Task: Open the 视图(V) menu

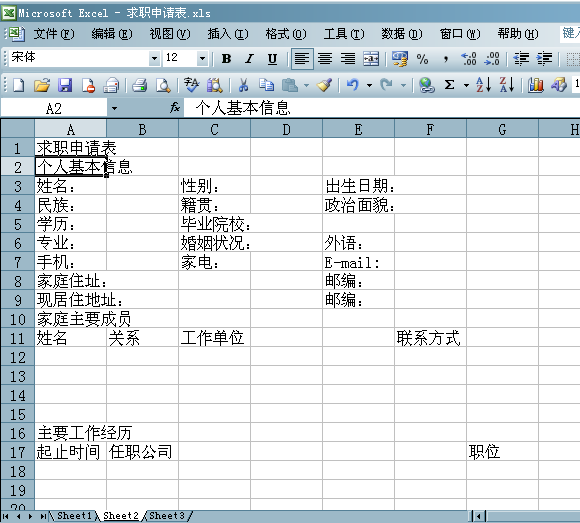Action: [x=170, y=34]
